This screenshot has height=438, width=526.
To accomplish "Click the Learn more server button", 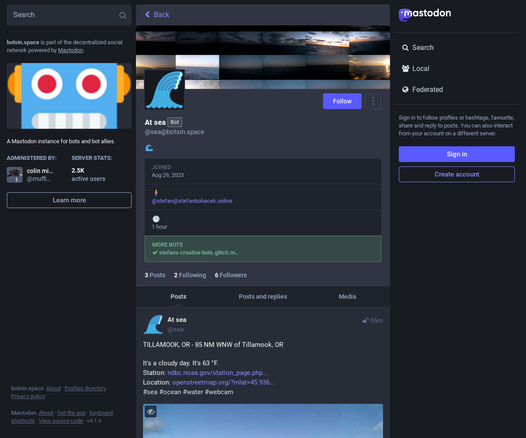I will click(69, 200).
